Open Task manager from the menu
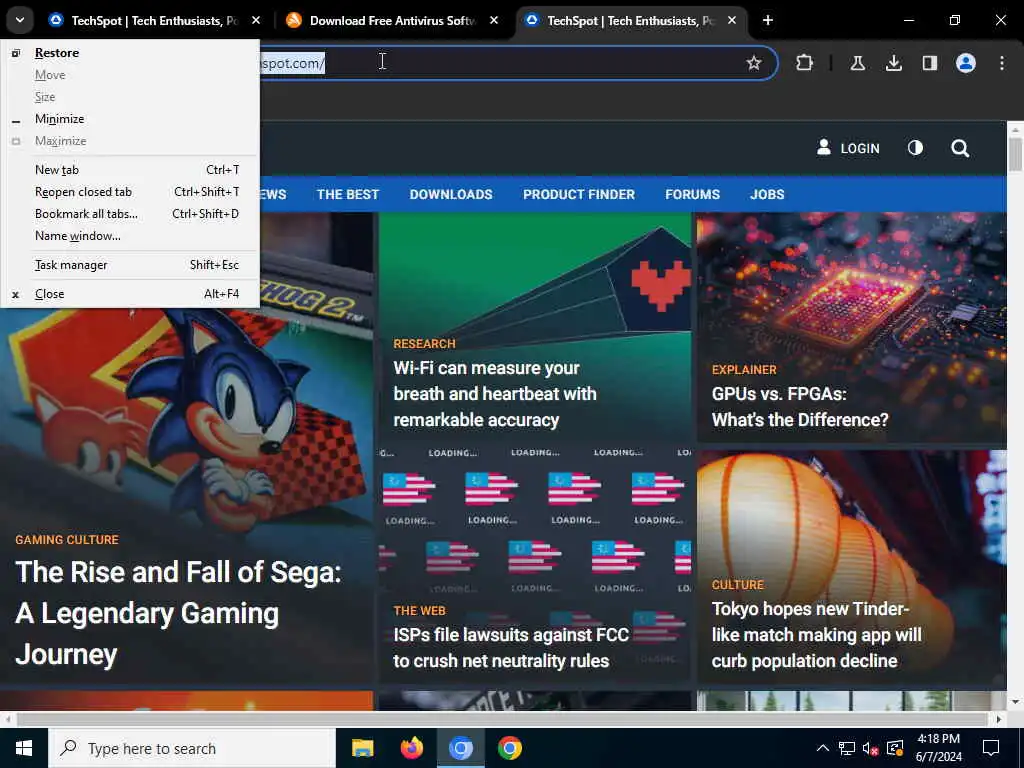This screenshot has height=768, width=1024. coord(130,264)
